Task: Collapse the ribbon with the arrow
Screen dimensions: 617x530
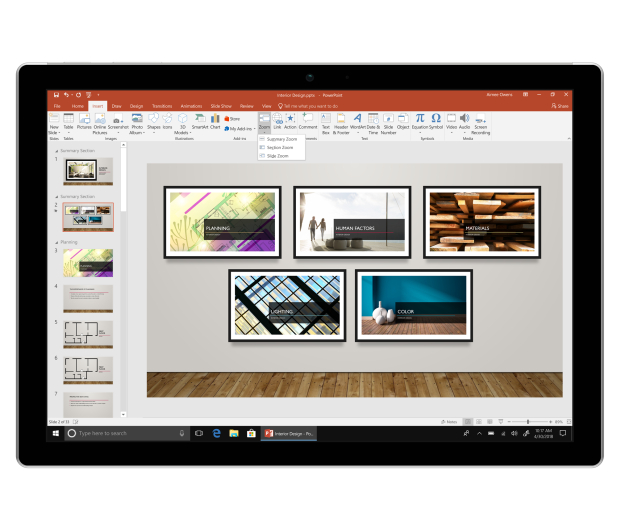Action: [x=569, y=139]
